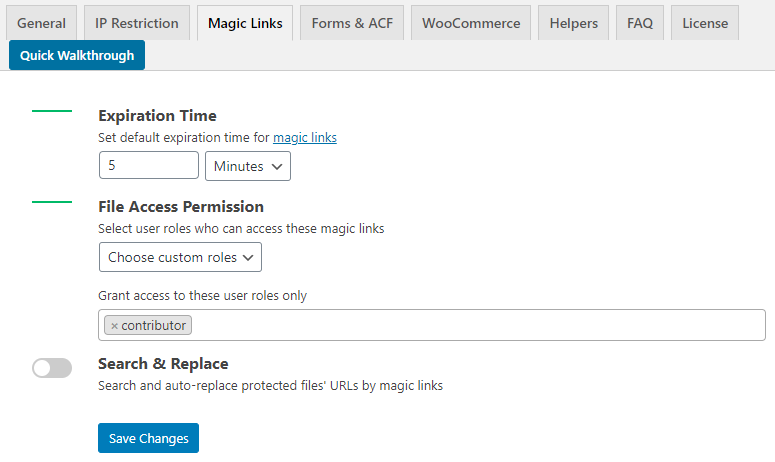This screenshot has height=462, width=775.
Task: Toggle the Search & Replace switch
Action: [x=52, y=368]
